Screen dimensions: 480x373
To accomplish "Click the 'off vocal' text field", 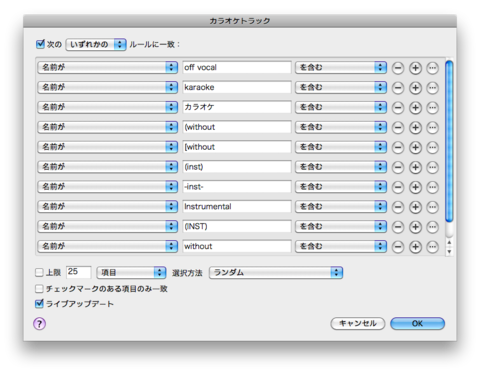I will [237, 67].
